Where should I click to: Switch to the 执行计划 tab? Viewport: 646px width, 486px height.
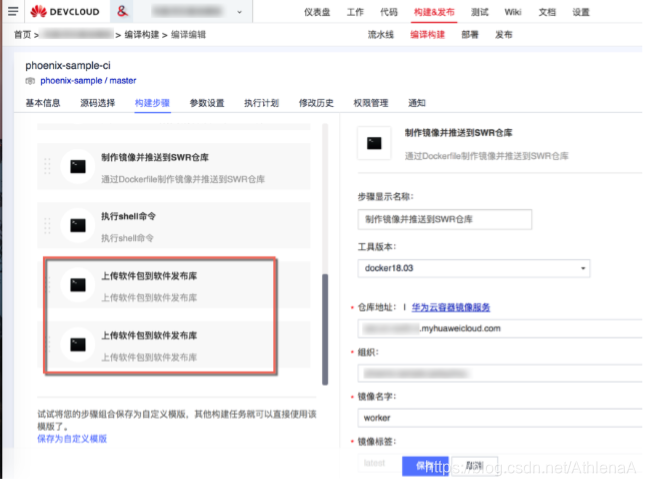point(261,103)
